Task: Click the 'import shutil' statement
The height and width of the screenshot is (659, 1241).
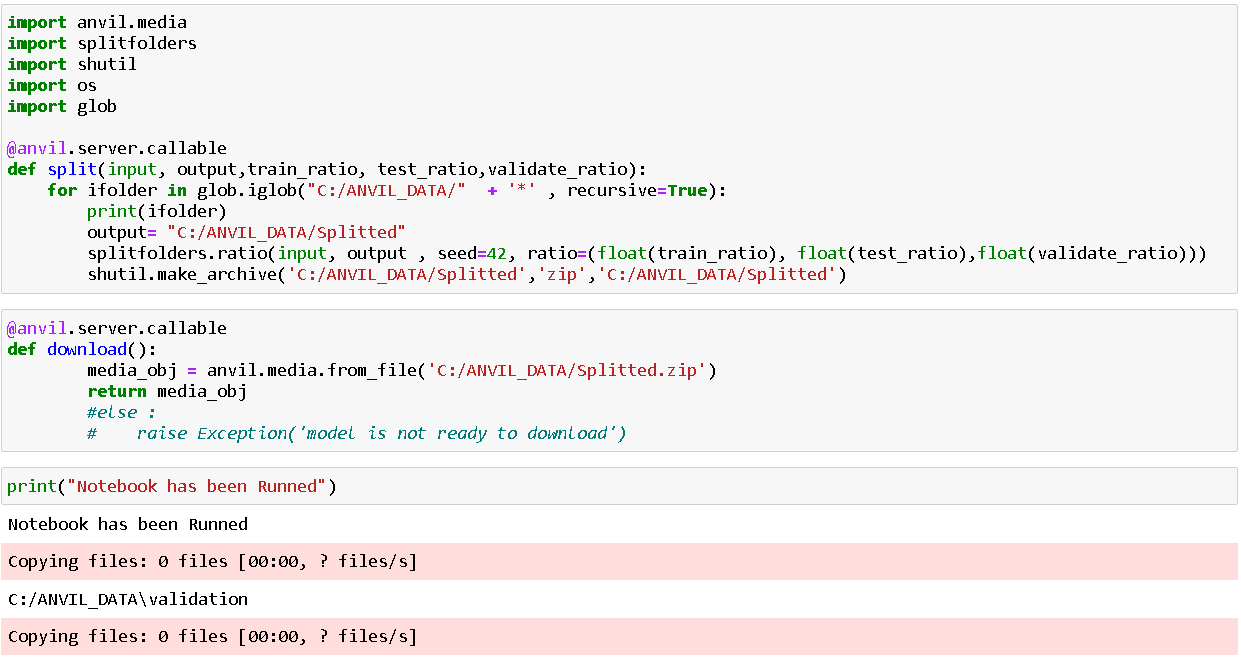Action: point(72,64)
